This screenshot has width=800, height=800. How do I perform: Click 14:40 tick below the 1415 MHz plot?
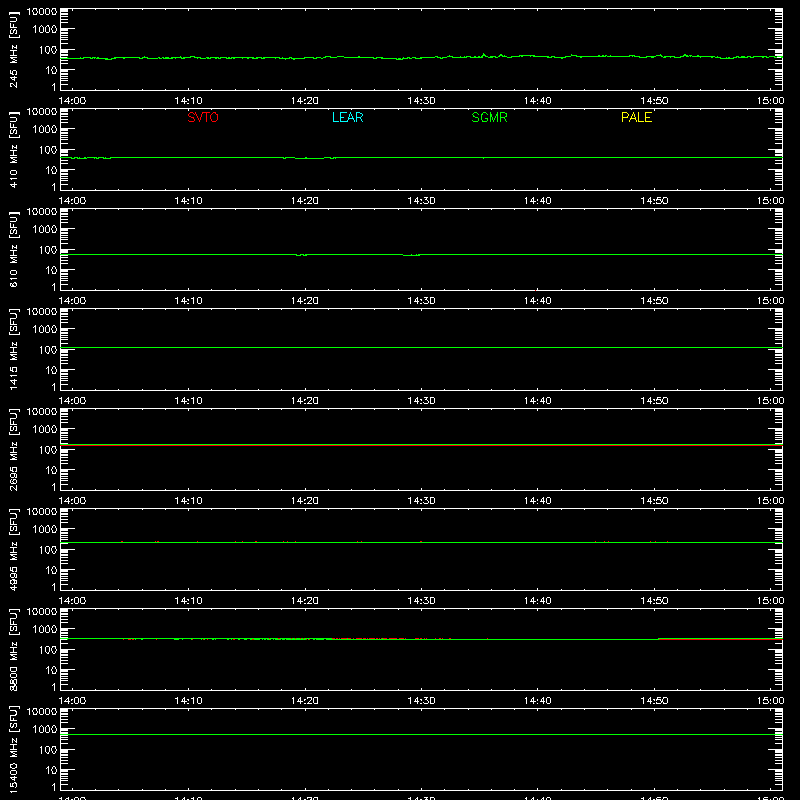click(x=538, y=401)
